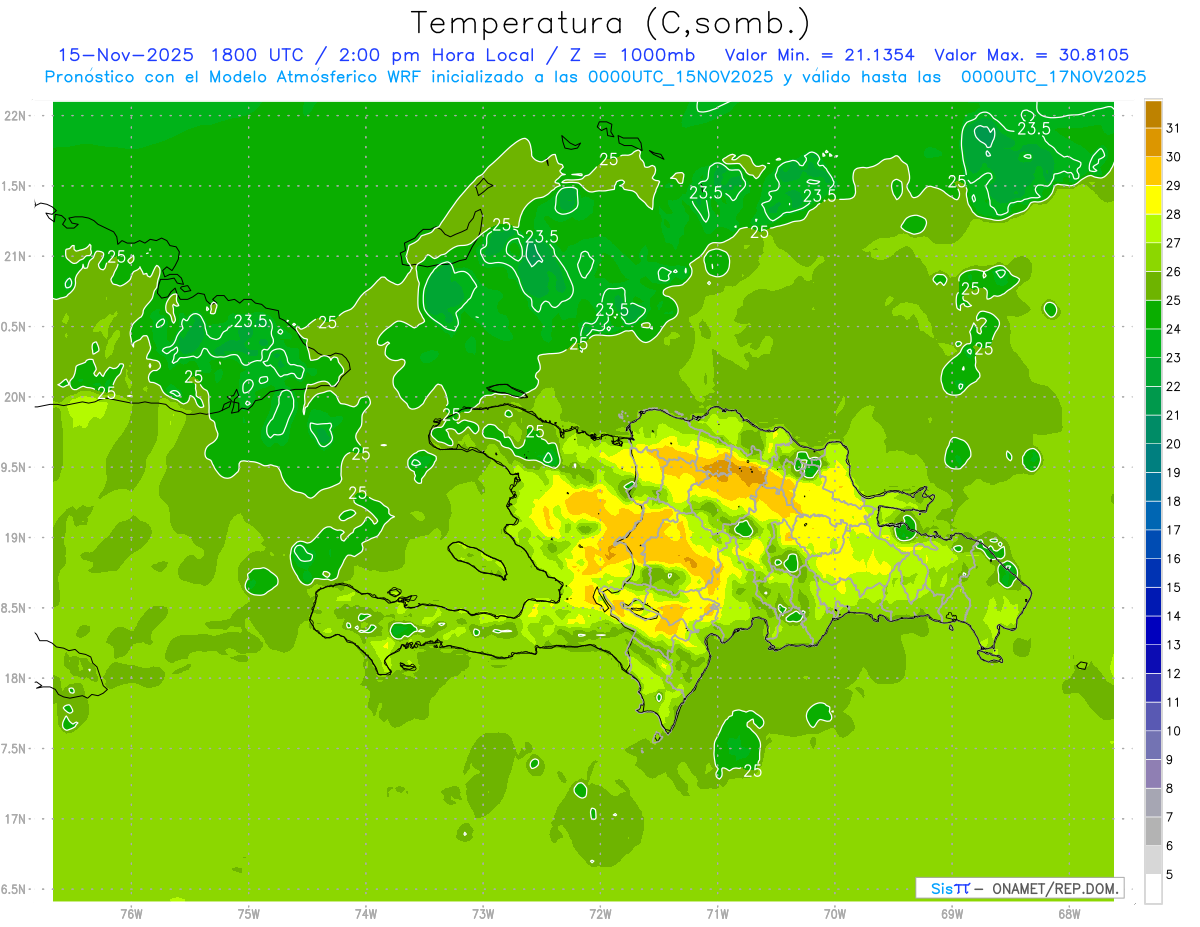Click the "22N" latitude axis label
Viewport: 1200px width, 927px height.
click(x=15, y=116)
